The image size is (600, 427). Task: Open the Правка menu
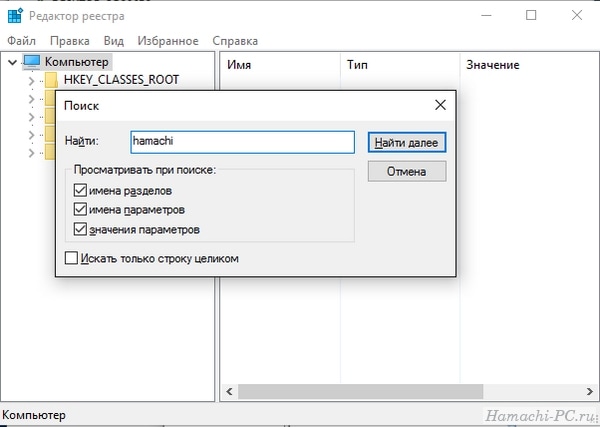(70, 41)
